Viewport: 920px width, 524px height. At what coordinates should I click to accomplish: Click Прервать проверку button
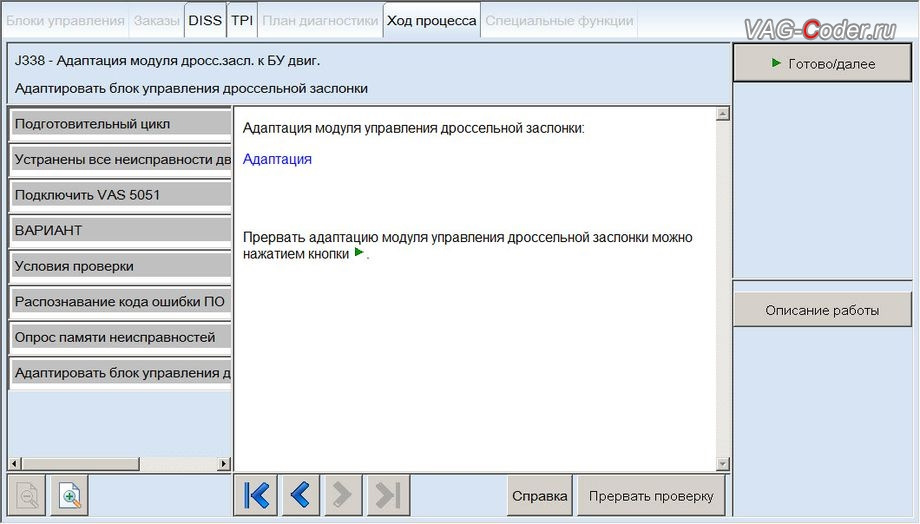tap(651, 496)
